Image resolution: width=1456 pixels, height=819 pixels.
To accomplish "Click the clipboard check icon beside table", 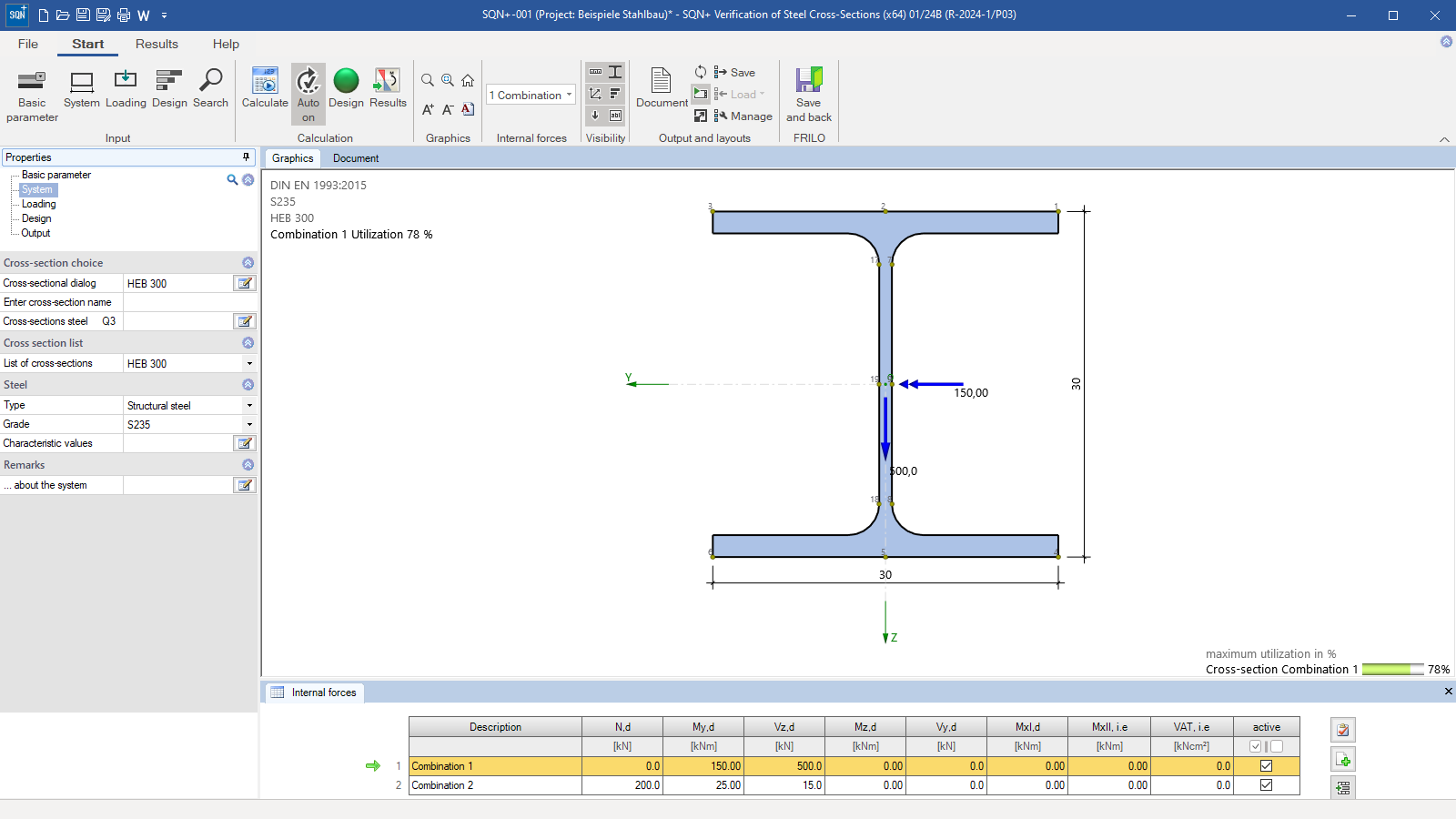I will pos(1343,730).
